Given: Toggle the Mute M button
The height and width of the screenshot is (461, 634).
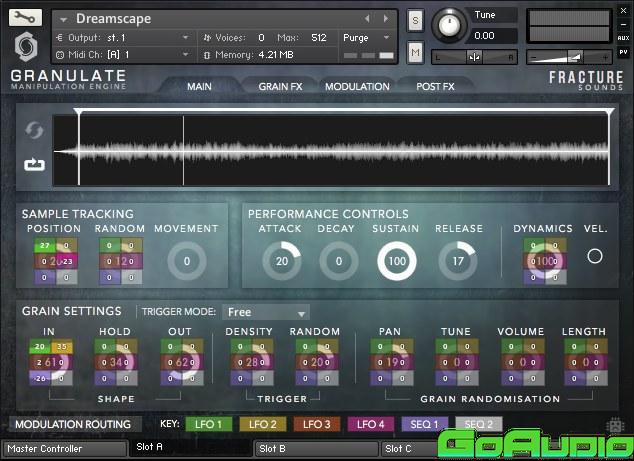Looking at the screenshot, I should pyautogui.click(x=415, y=53).
